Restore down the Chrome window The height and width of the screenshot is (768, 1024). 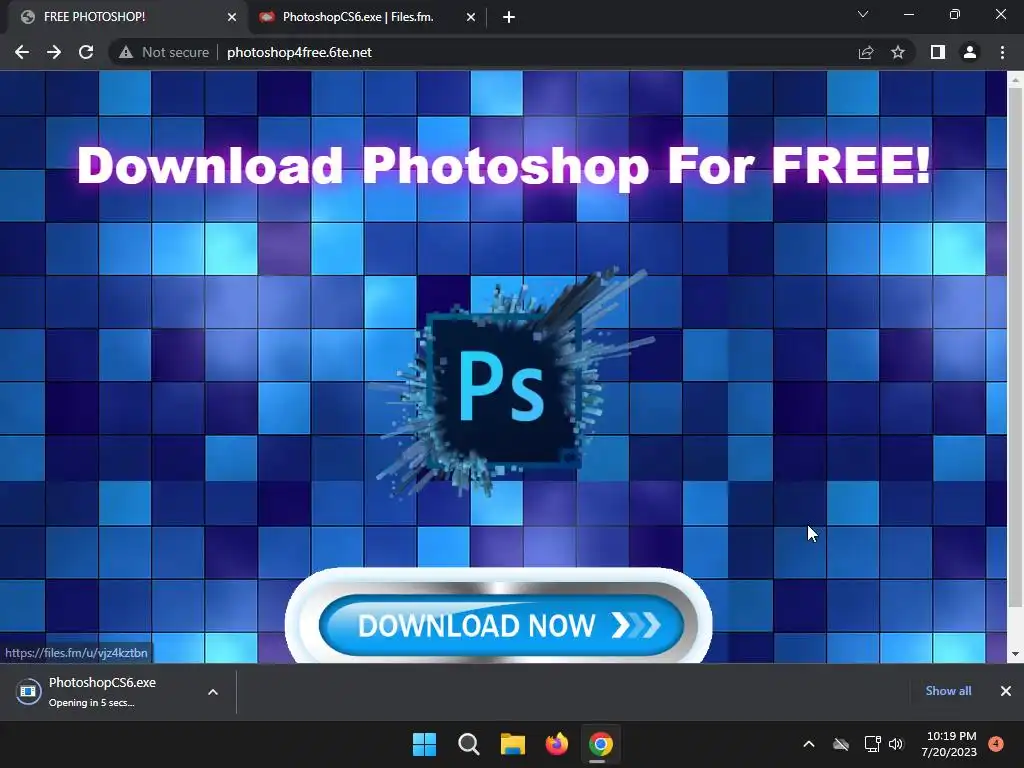point(955,14)
